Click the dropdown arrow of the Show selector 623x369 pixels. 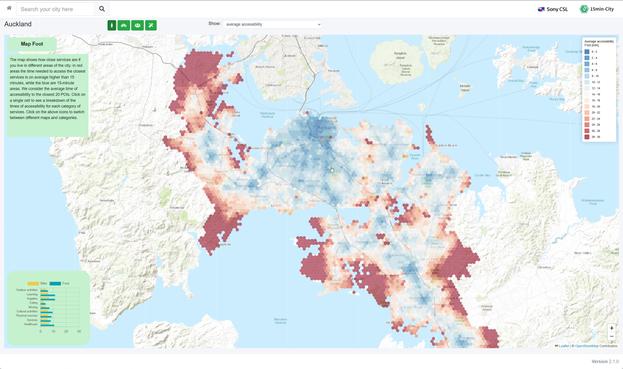pyautogui.click(x=319, y=24)
